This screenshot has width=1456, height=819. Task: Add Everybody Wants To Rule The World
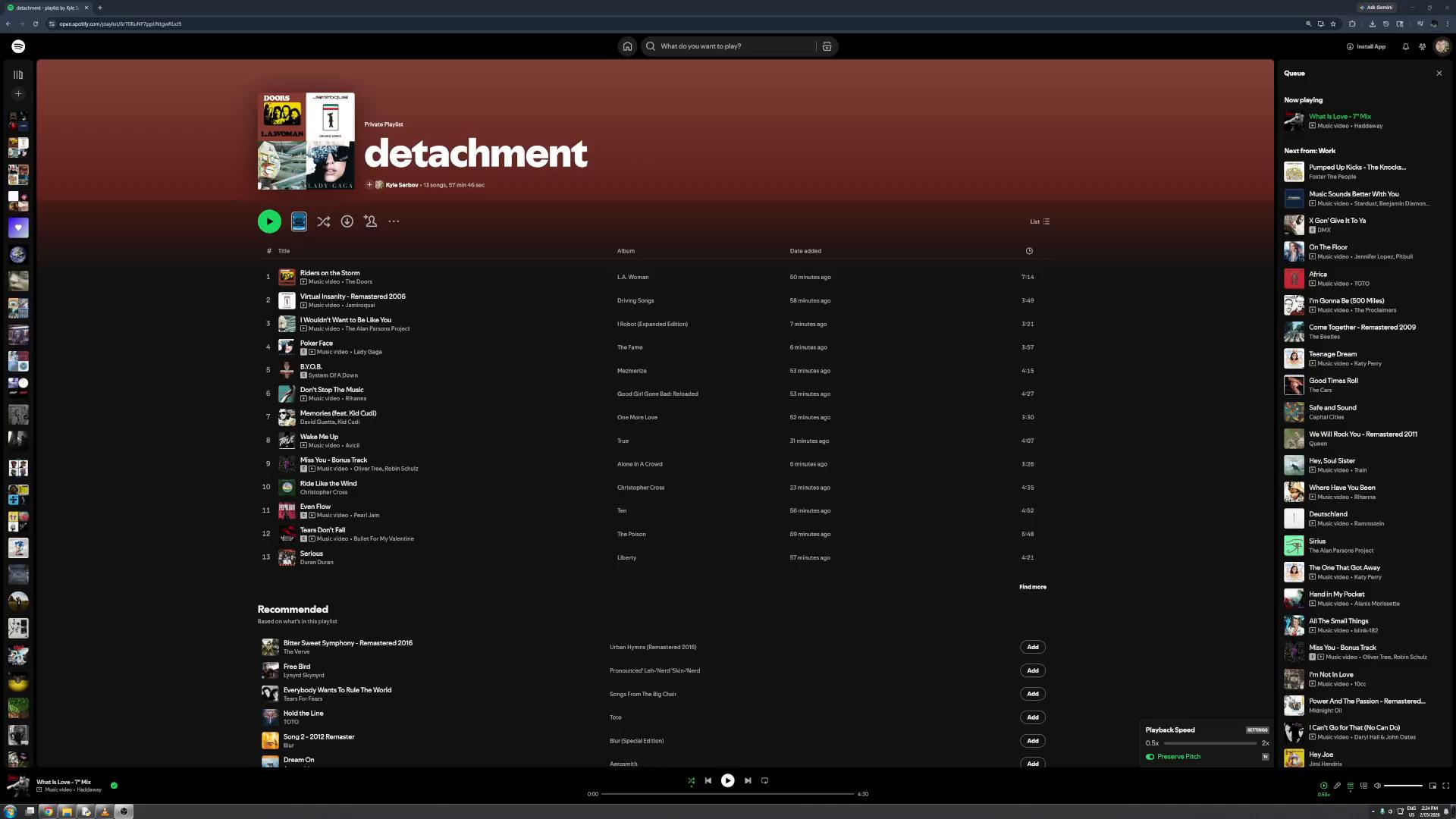coord(1032,695)
